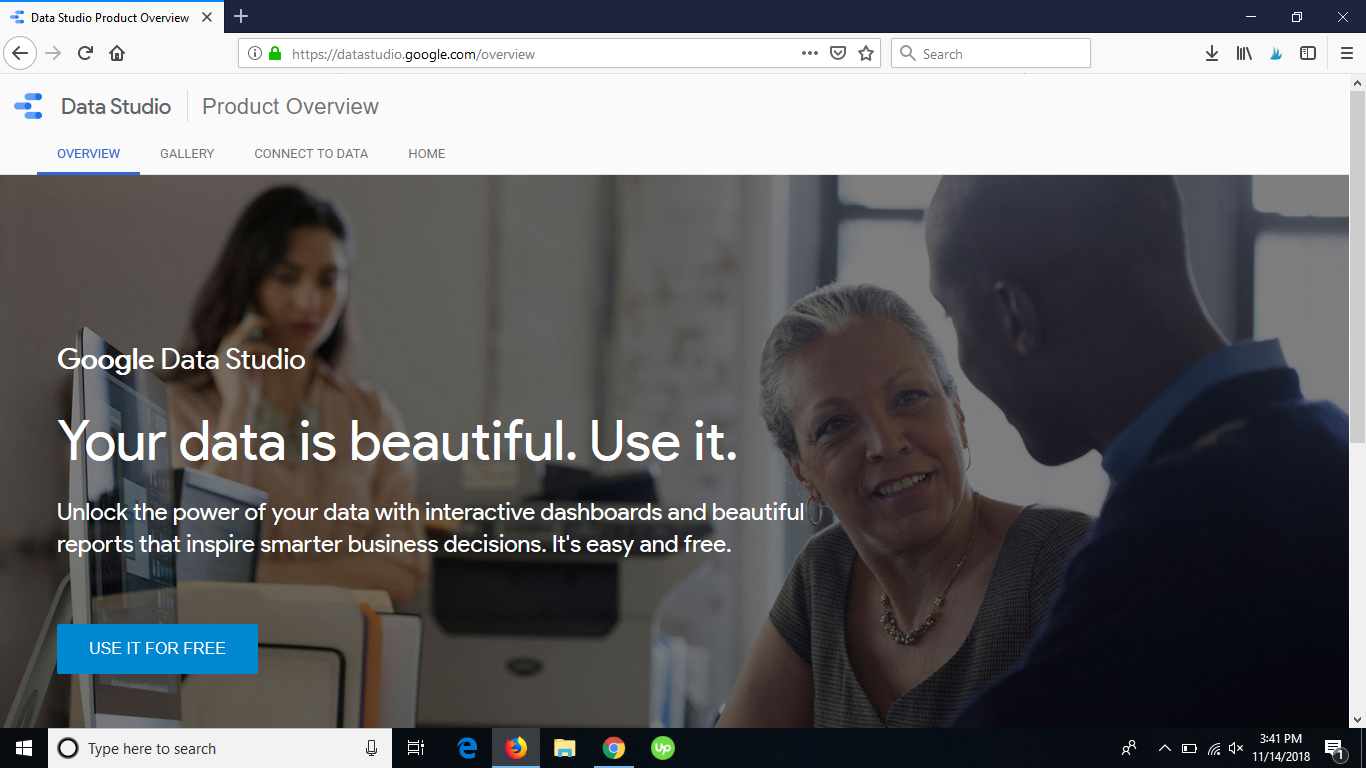
Task: Open the CONNECT TO DATA tab
Action: point(311,154)
